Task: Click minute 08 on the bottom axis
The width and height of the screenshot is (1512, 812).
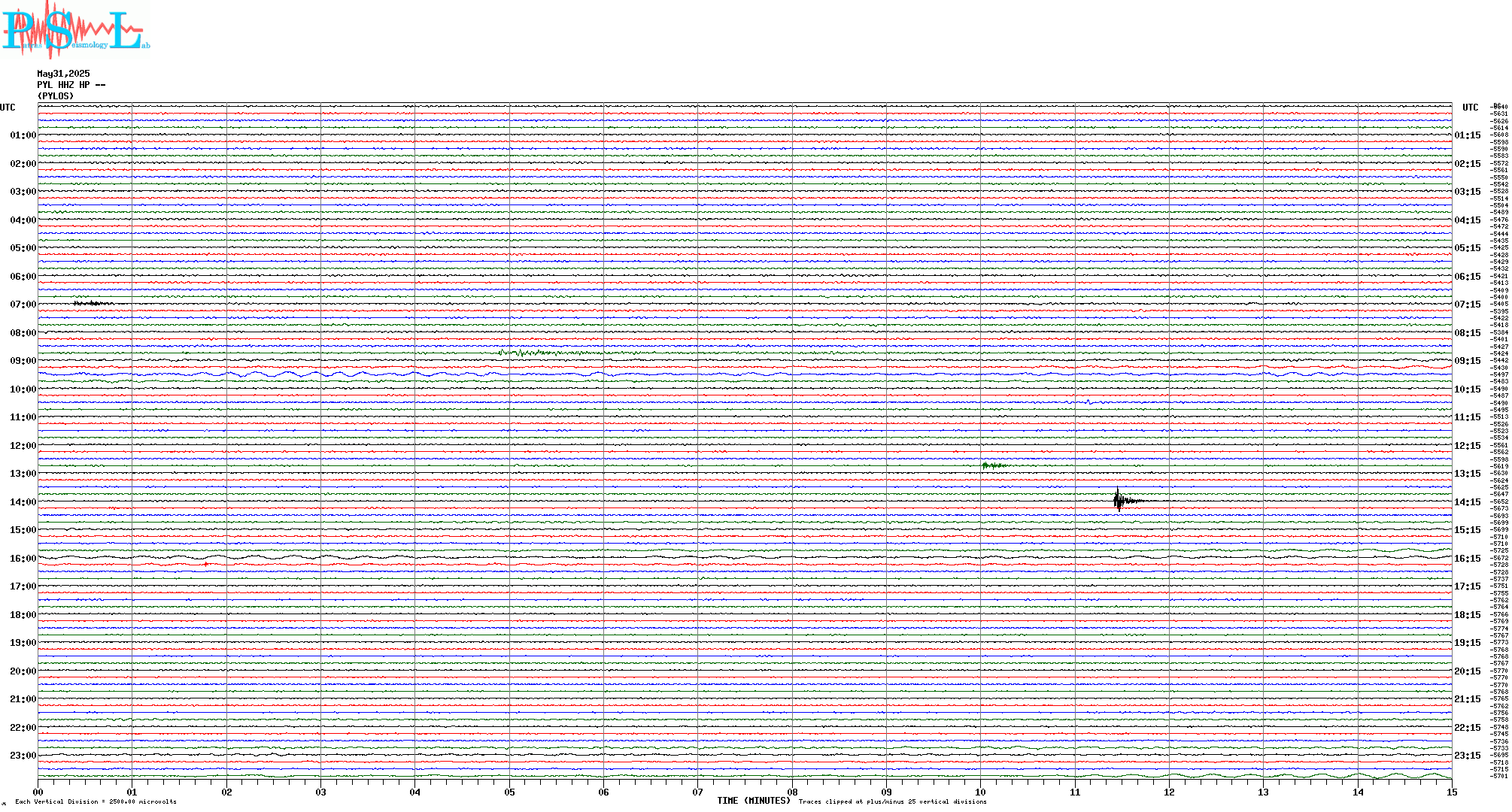Action: 792,792
